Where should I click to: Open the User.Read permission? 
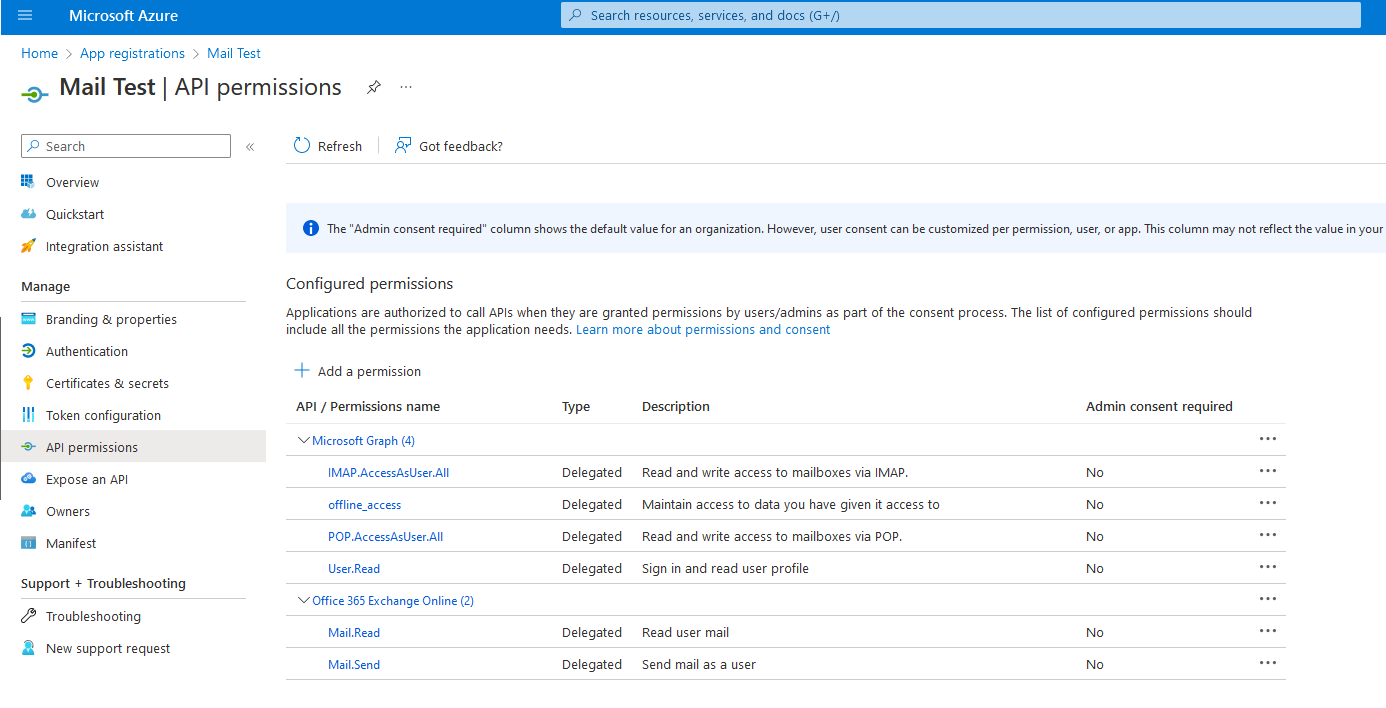pyautogui.click(x=354, y=568)
